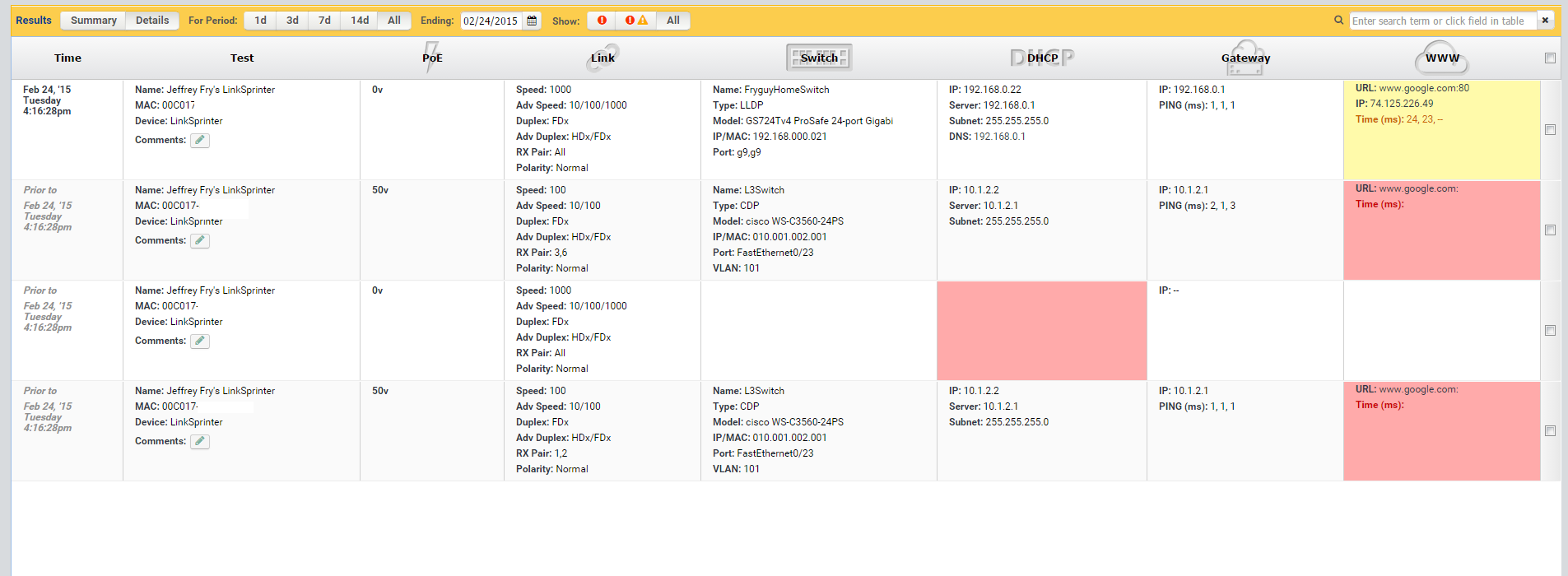Select the 1d period
1568x576 pixels.
(x=260, y=21)
